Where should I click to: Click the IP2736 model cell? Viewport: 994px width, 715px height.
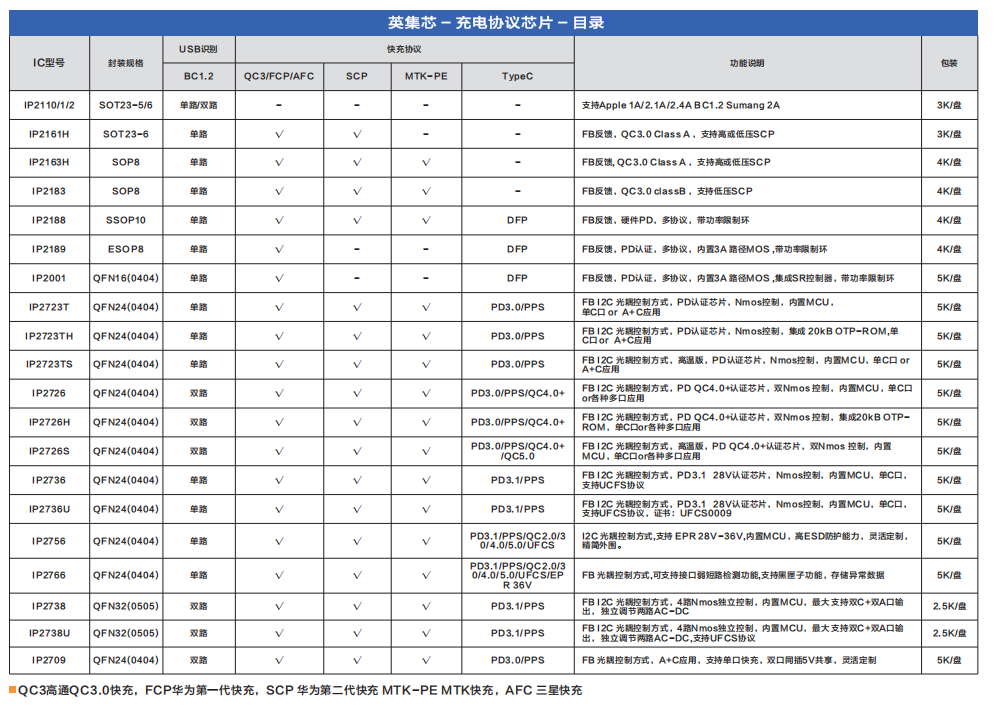pos(49,480)
